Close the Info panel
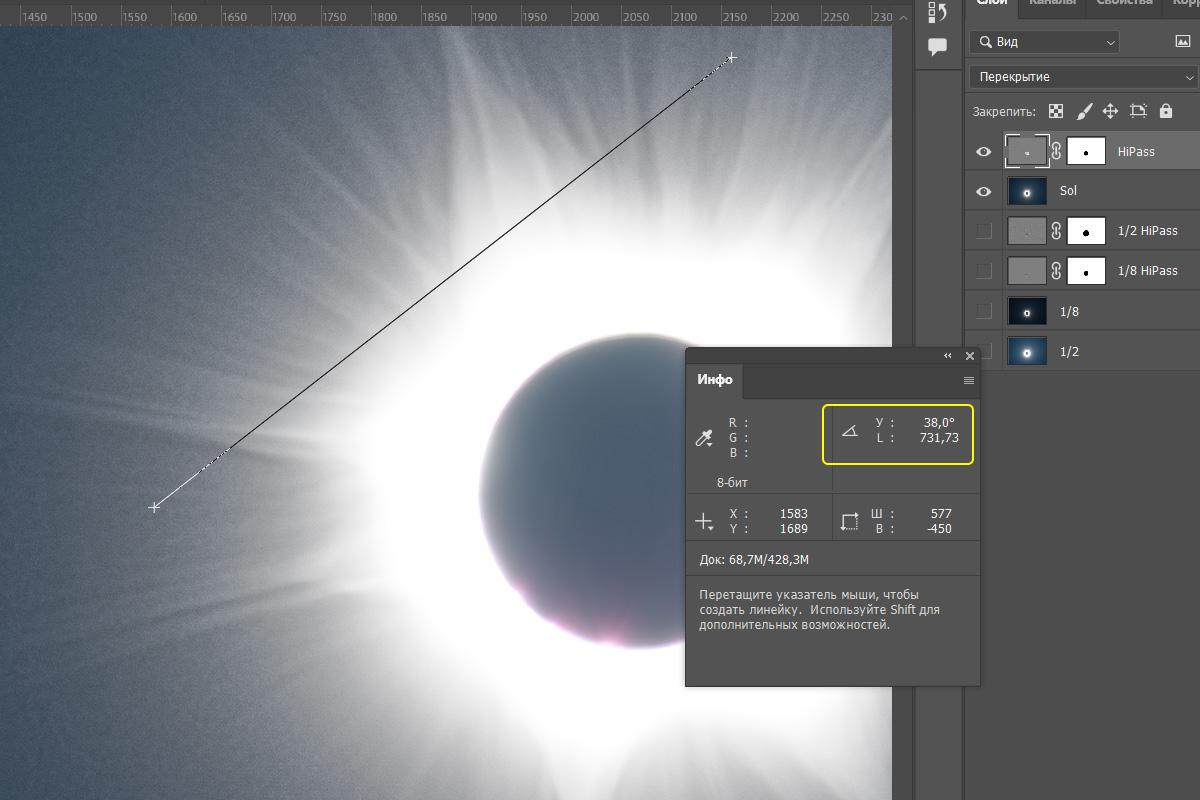 [969, 356]
